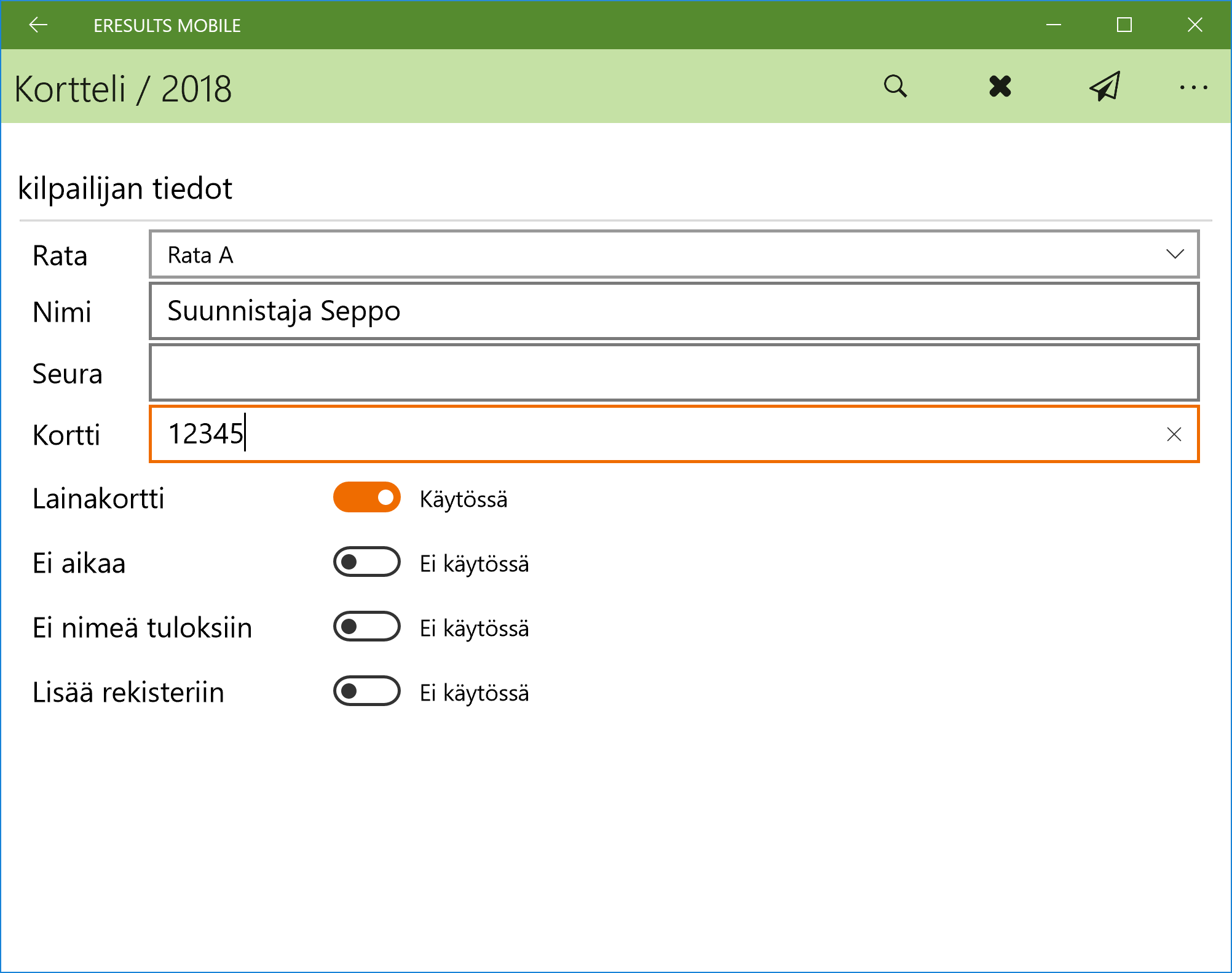Switch on Lisää rekisteriin
Image resolution: width=1232 pixels, height=973 pixels.
click(367, 691)
